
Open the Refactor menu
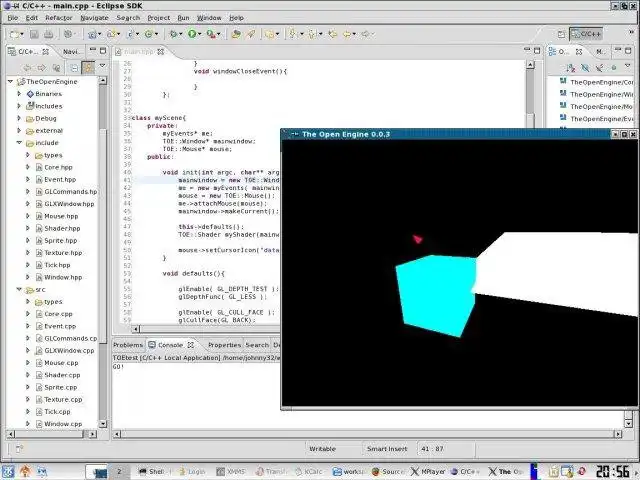click(x=59, y=17)
